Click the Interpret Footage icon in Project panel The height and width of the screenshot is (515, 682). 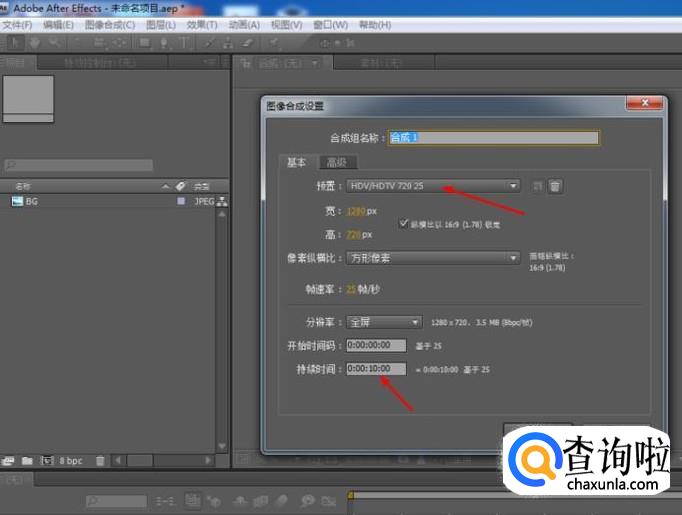click(x=8, y=461)
